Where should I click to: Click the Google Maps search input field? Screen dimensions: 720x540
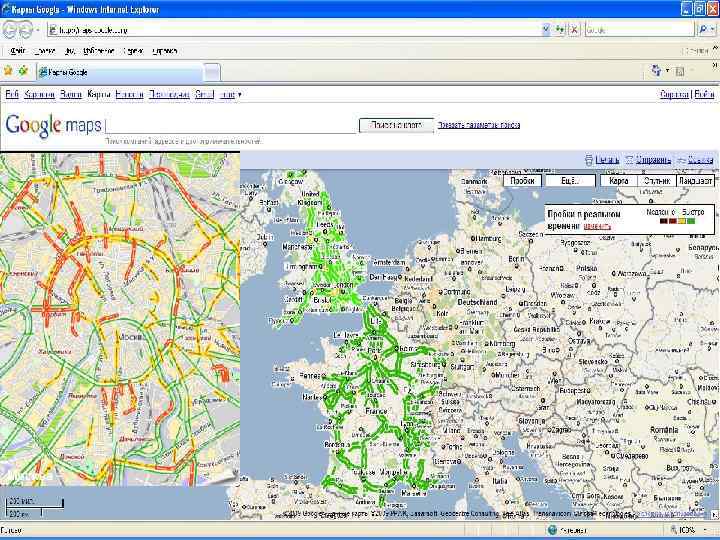(x=231, y=125)
